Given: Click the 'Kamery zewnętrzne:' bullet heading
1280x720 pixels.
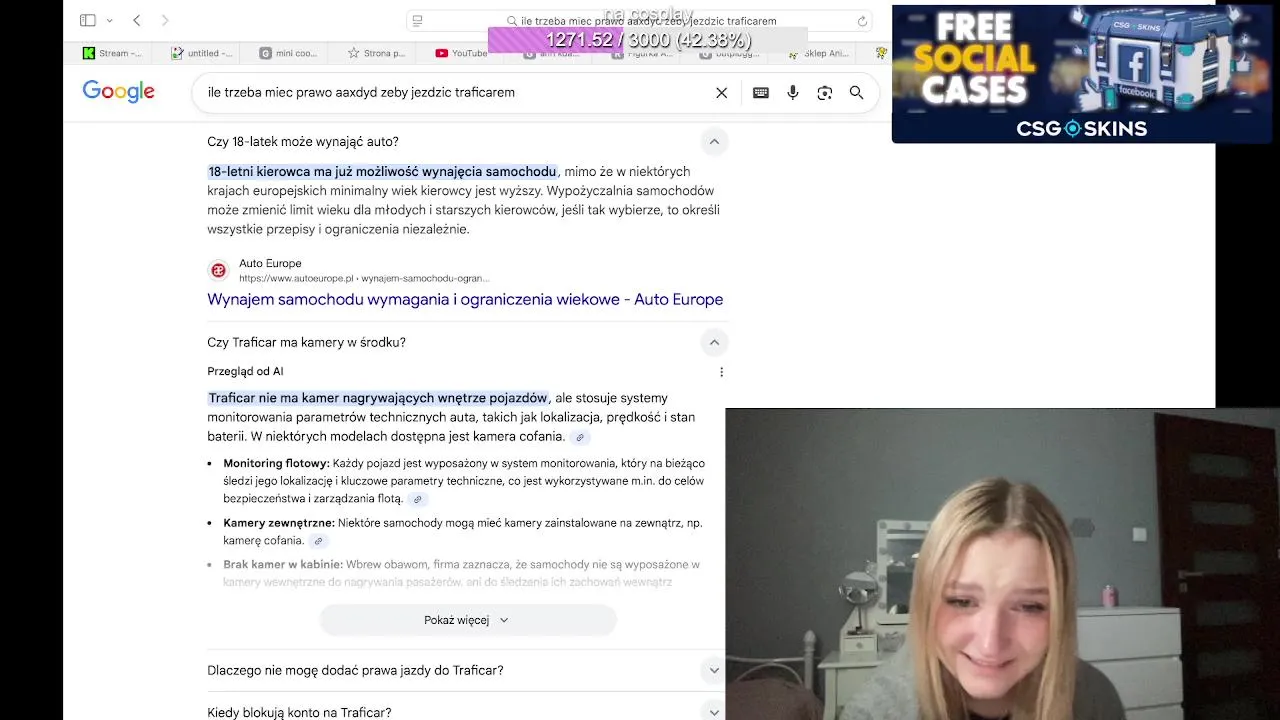Looking at the screenshot, I should (x=279, y=523).
